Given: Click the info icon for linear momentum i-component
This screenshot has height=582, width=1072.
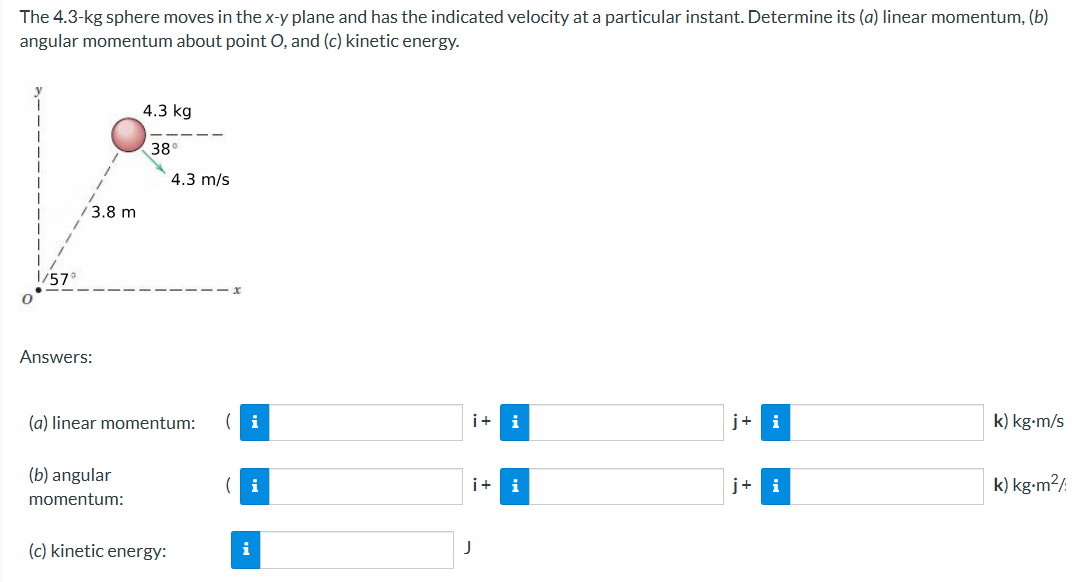Looking at the screenshot, I should click(253, 422).
